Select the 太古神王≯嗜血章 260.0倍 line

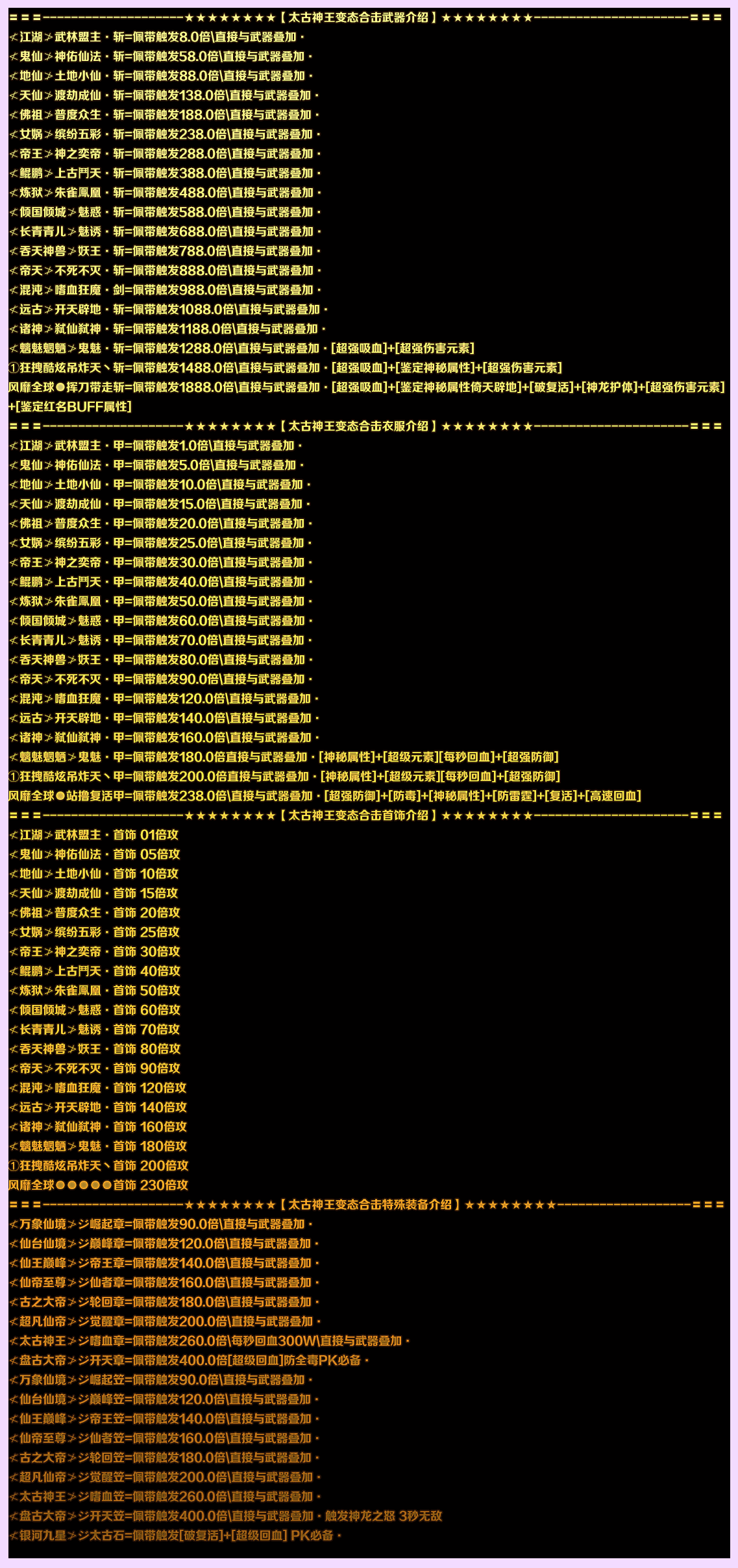pos(210,1341)
